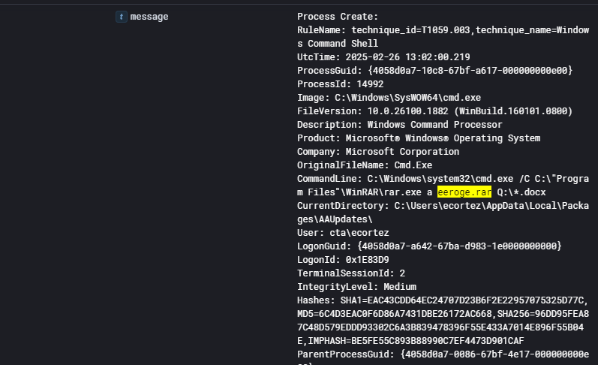Viewport: 598px width, 365px height.
Task: Select the CurrentDirectory ecortez AppData path
Action: (x=443, y=212)
